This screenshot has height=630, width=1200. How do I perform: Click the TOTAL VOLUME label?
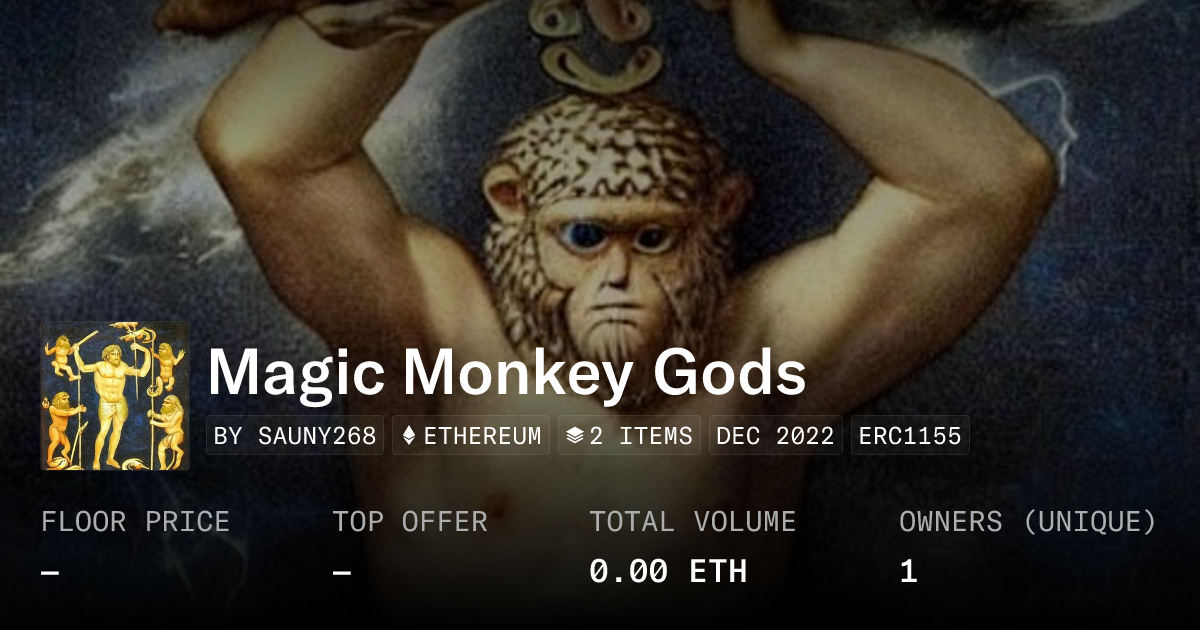(692, 522)
